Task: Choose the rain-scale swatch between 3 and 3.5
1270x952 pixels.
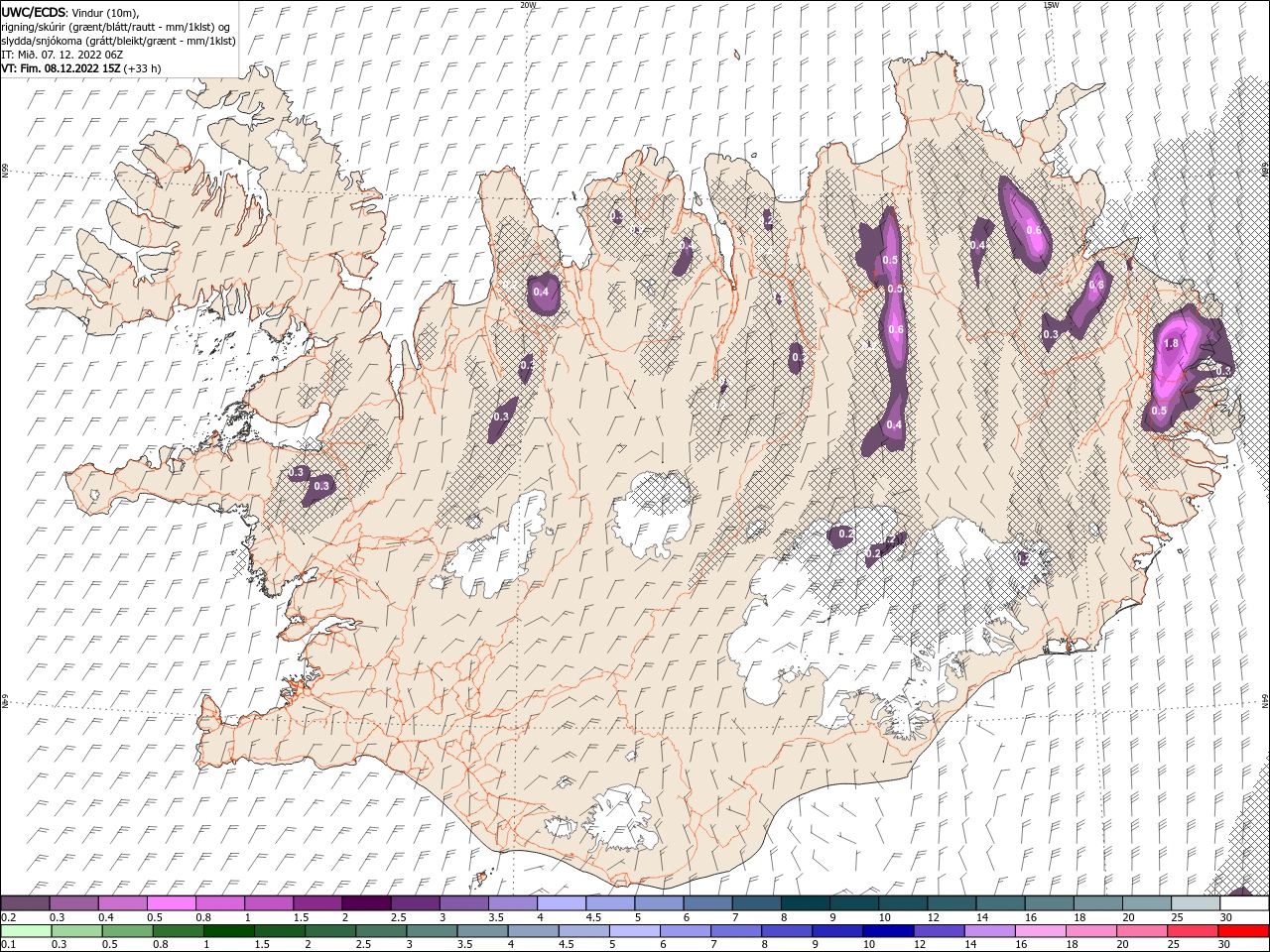Action: pos(432,931)
